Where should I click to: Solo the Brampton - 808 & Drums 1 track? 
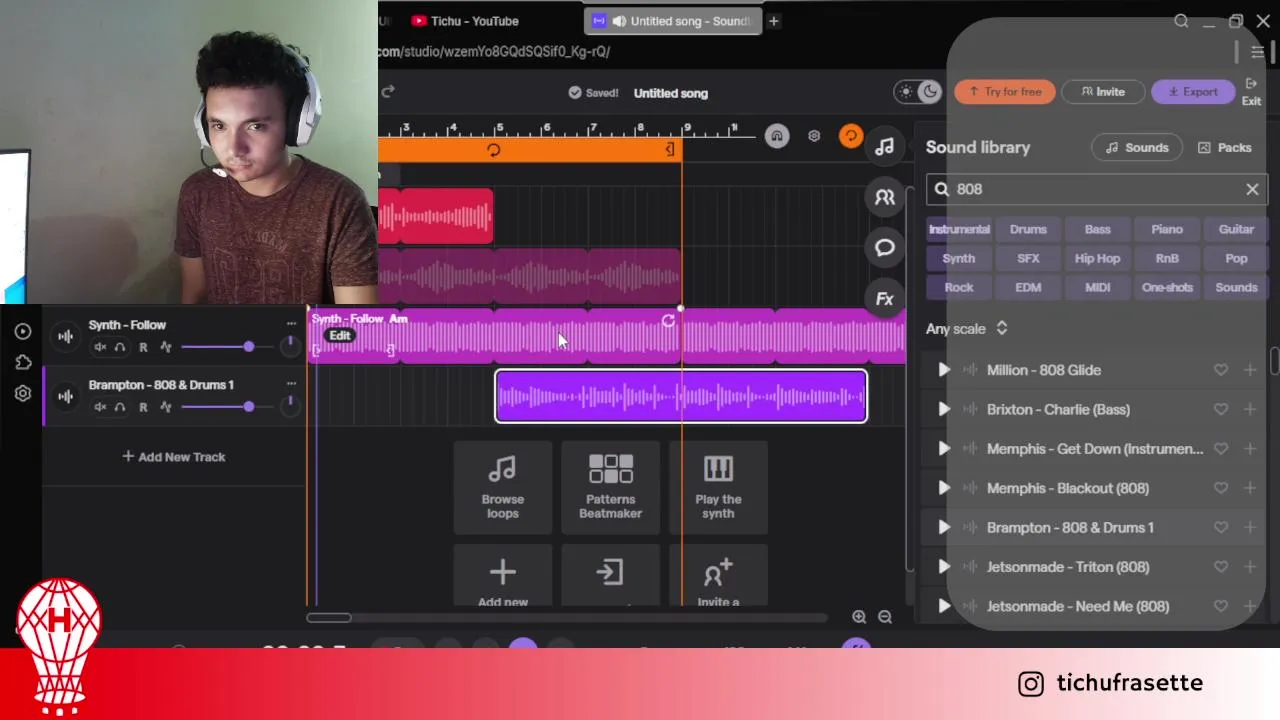[x=120, y=407]
